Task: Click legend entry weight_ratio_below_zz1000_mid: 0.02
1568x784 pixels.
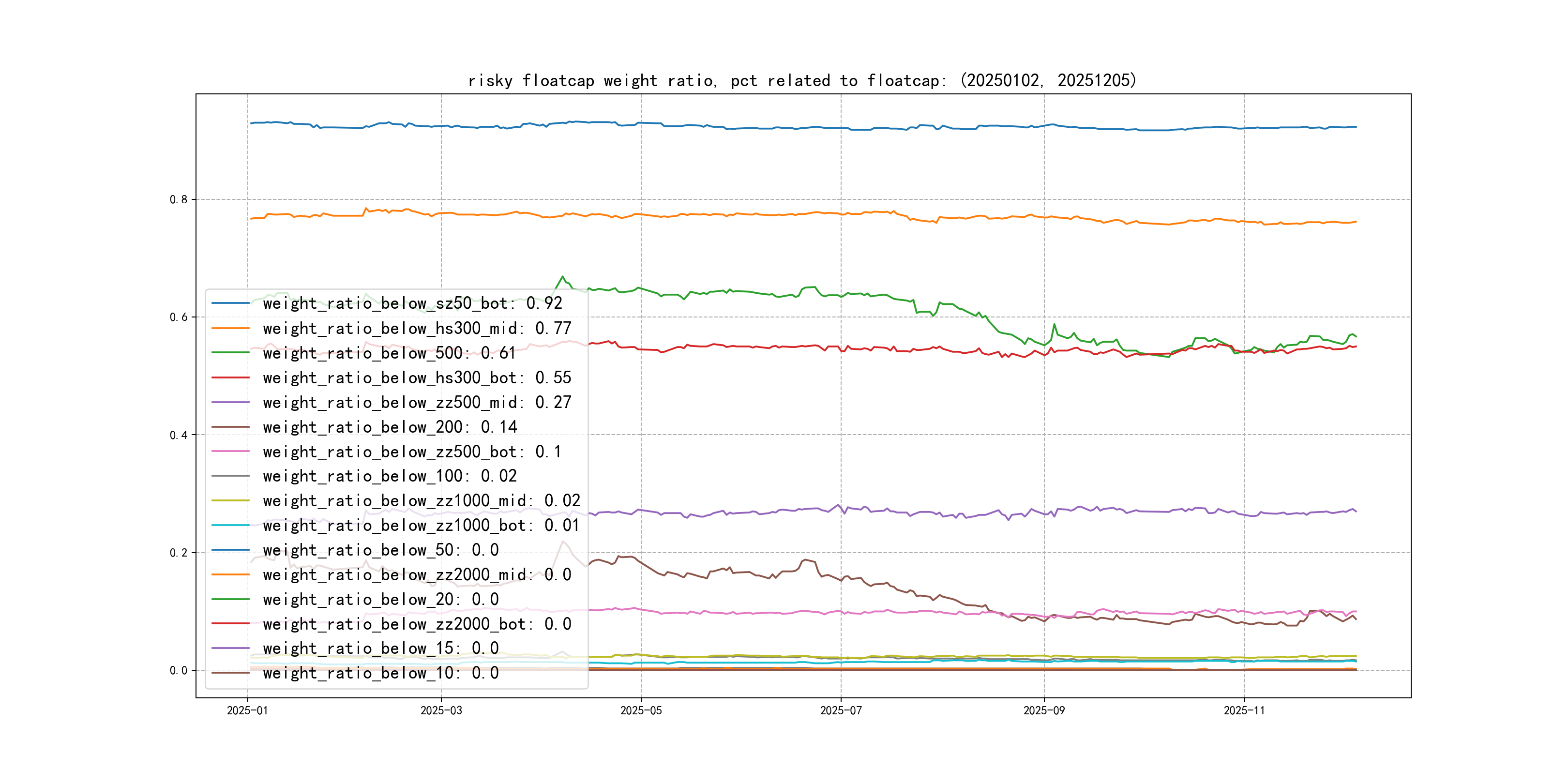Action: tap(421, 501)
